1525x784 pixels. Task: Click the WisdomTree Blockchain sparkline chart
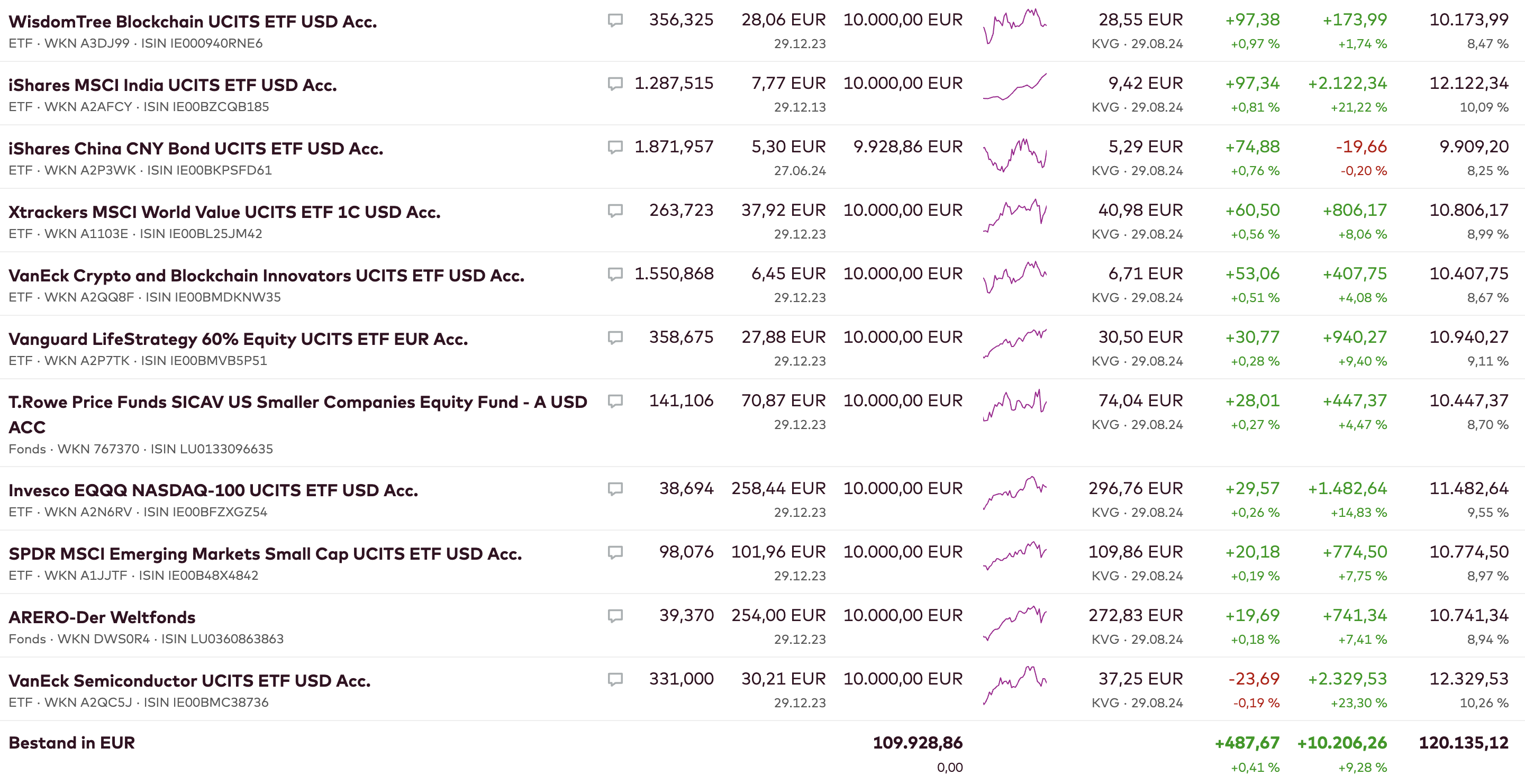1015,26
